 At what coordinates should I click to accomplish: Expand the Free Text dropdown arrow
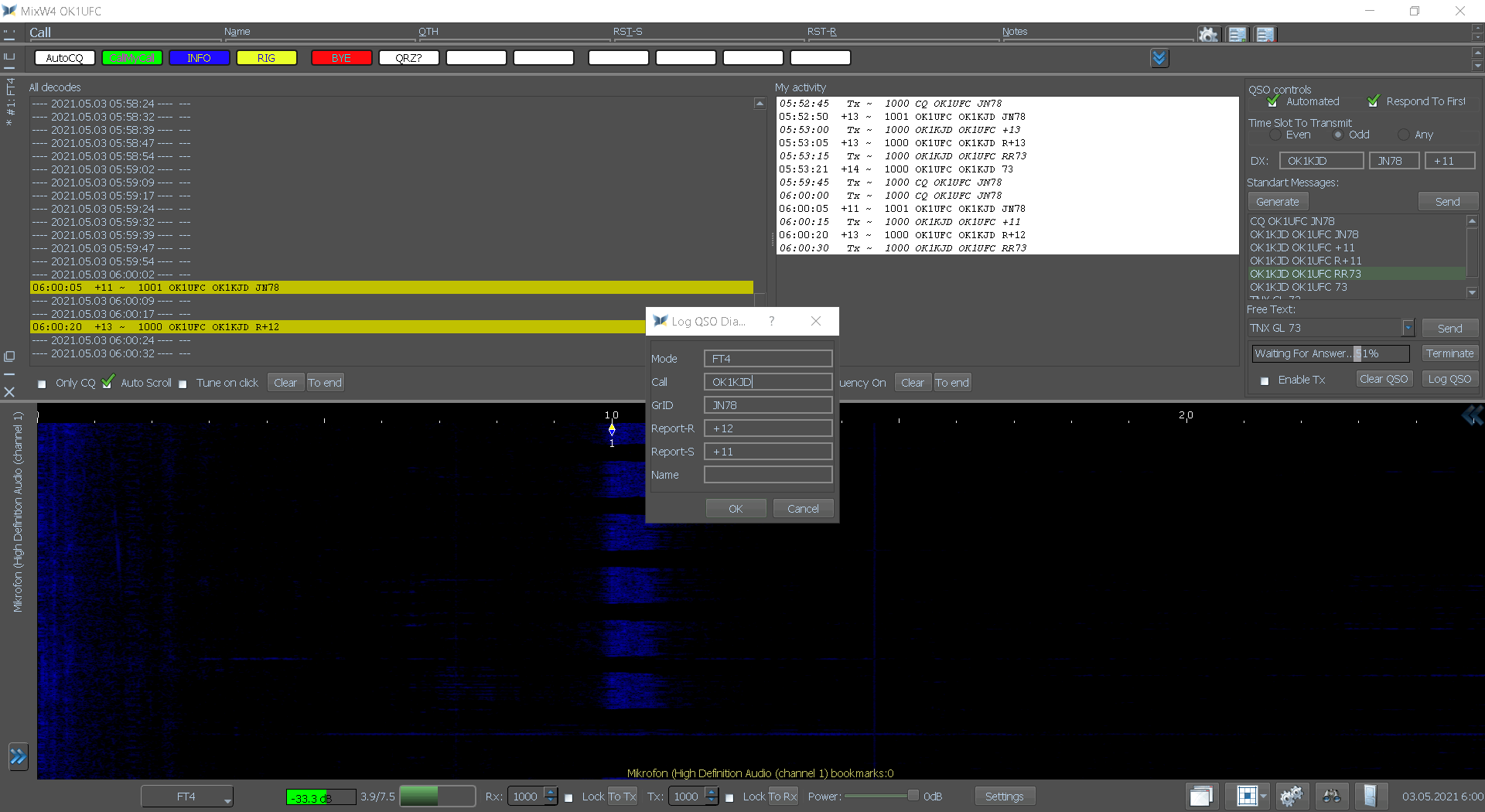tap(1408, 329)
